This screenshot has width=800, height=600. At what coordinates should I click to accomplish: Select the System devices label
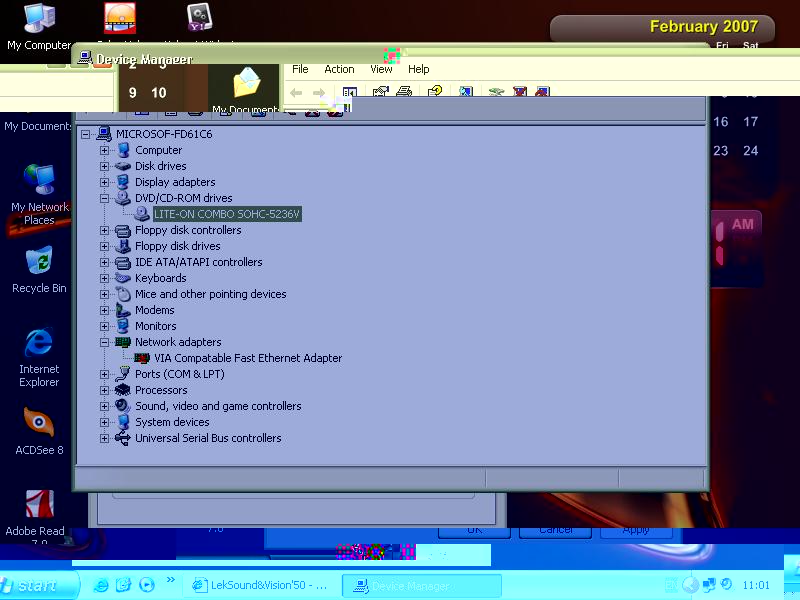(172, 422)
